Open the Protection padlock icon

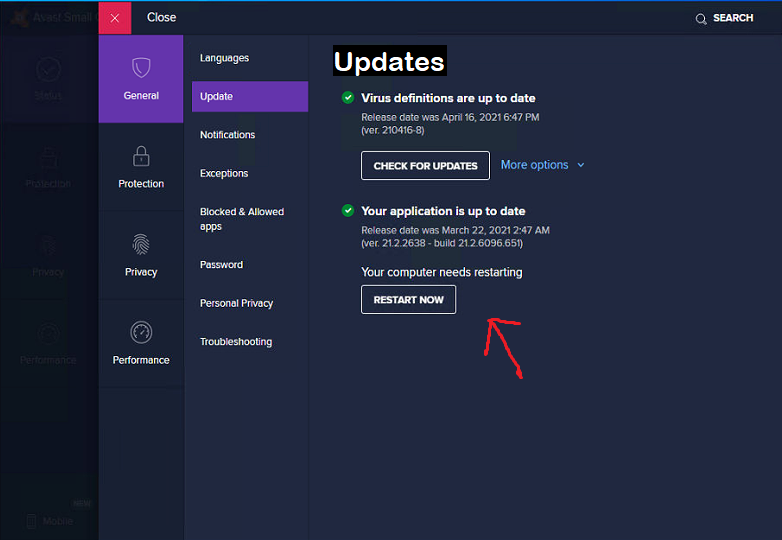(x=141, y=156)
